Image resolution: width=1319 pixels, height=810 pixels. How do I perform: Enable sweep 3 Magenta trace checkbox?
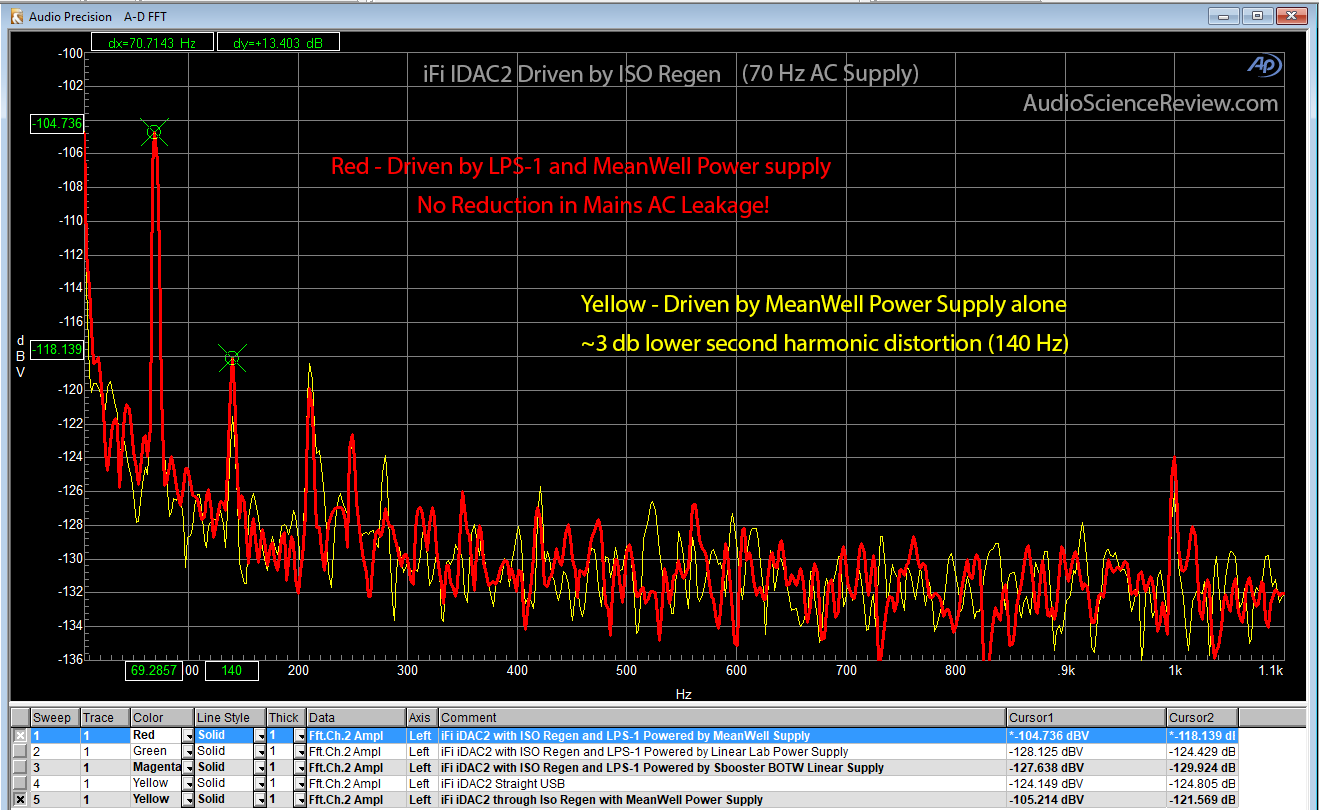tap(20, 767)
